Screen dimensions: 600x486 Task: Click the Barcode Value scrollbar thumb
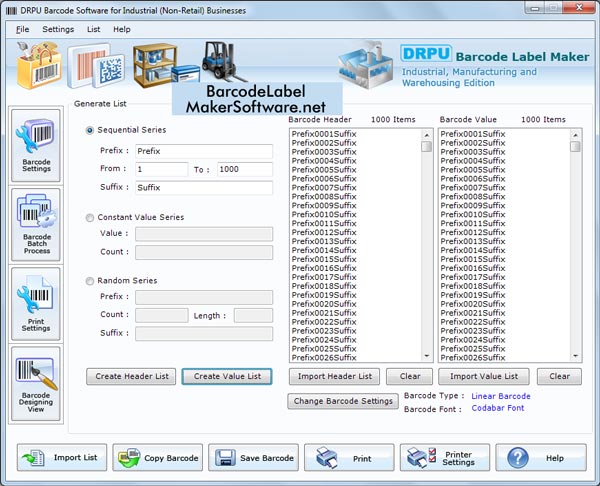(x=575, y=147)
